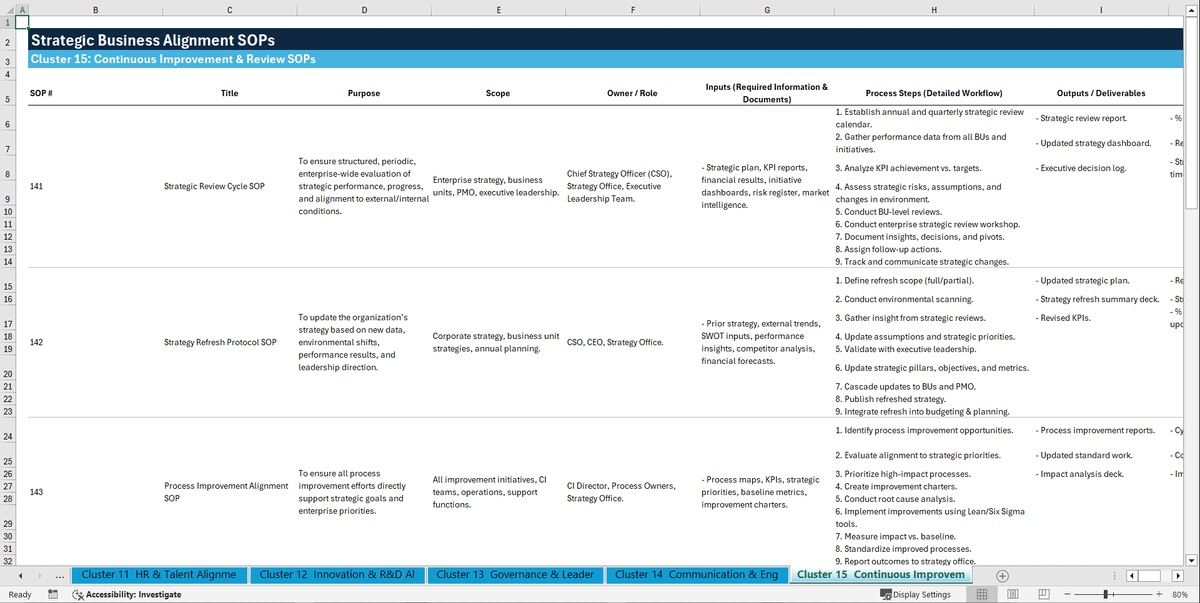Switch to Page Break Preview
This screenshot has width=1200, height=603.
1044,594
